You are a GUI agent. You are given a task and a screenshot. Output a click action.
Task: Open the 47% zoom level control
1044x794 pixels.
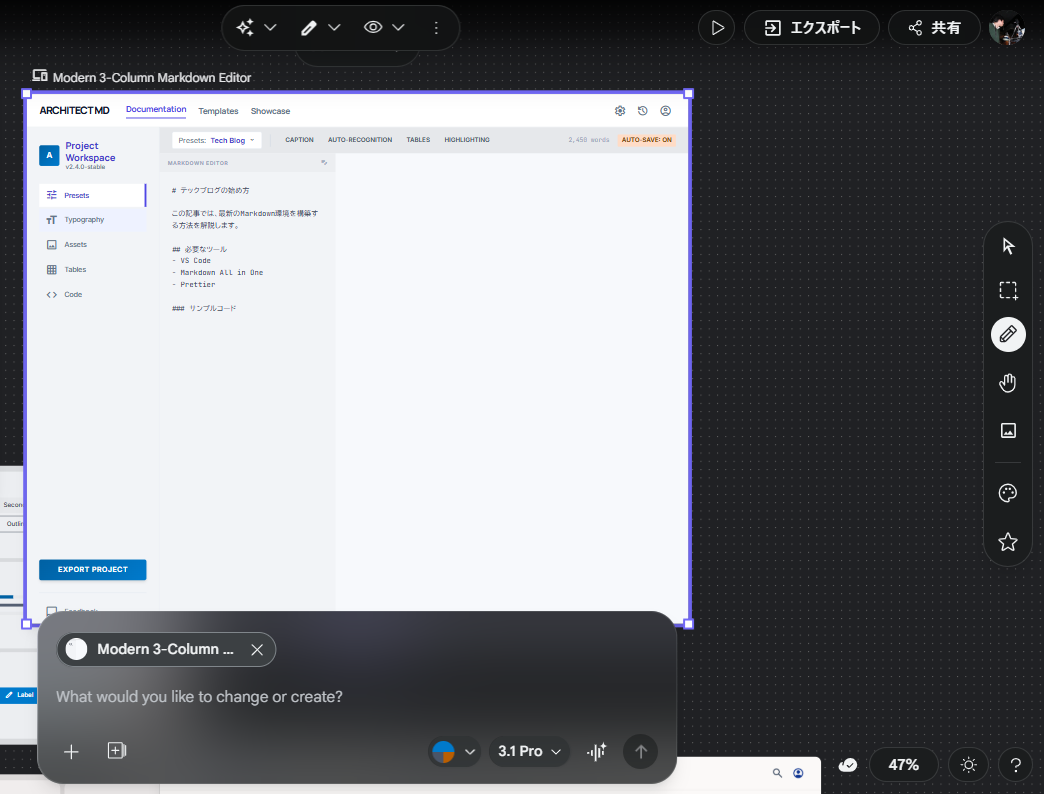tap(903, 765)
